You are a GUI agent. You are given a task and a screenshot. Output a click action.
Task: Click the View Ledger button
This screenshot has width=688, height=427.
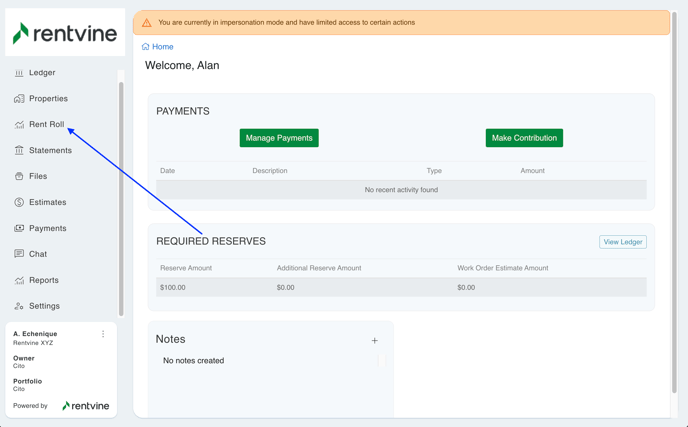click(x=622, y=242)
